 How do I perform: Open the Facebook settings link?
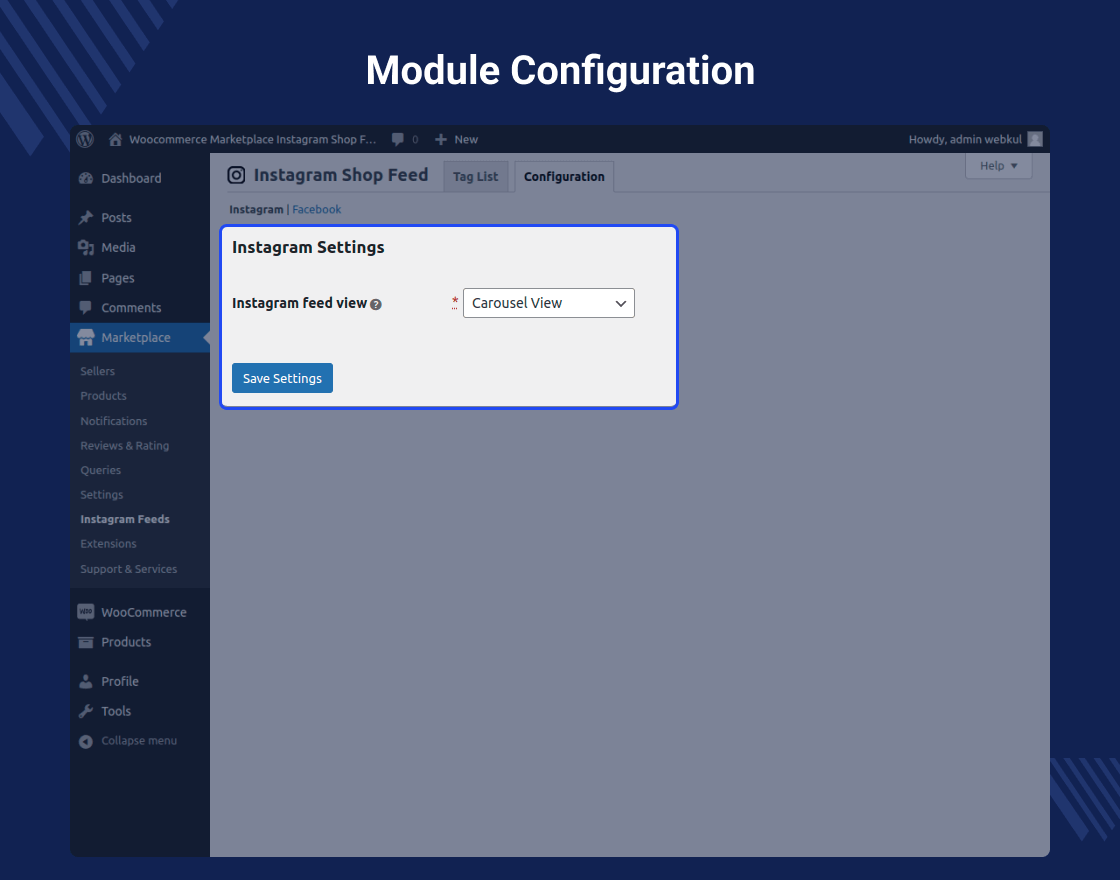click(x=316, y=209)
